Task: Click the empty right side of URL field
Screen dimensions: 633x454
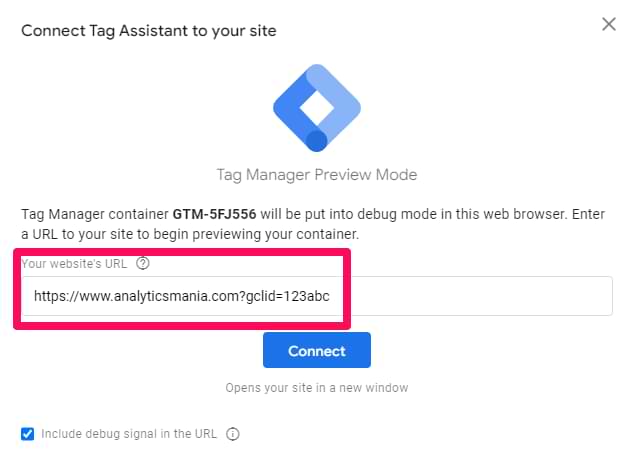Action: [x=480, y=296]
